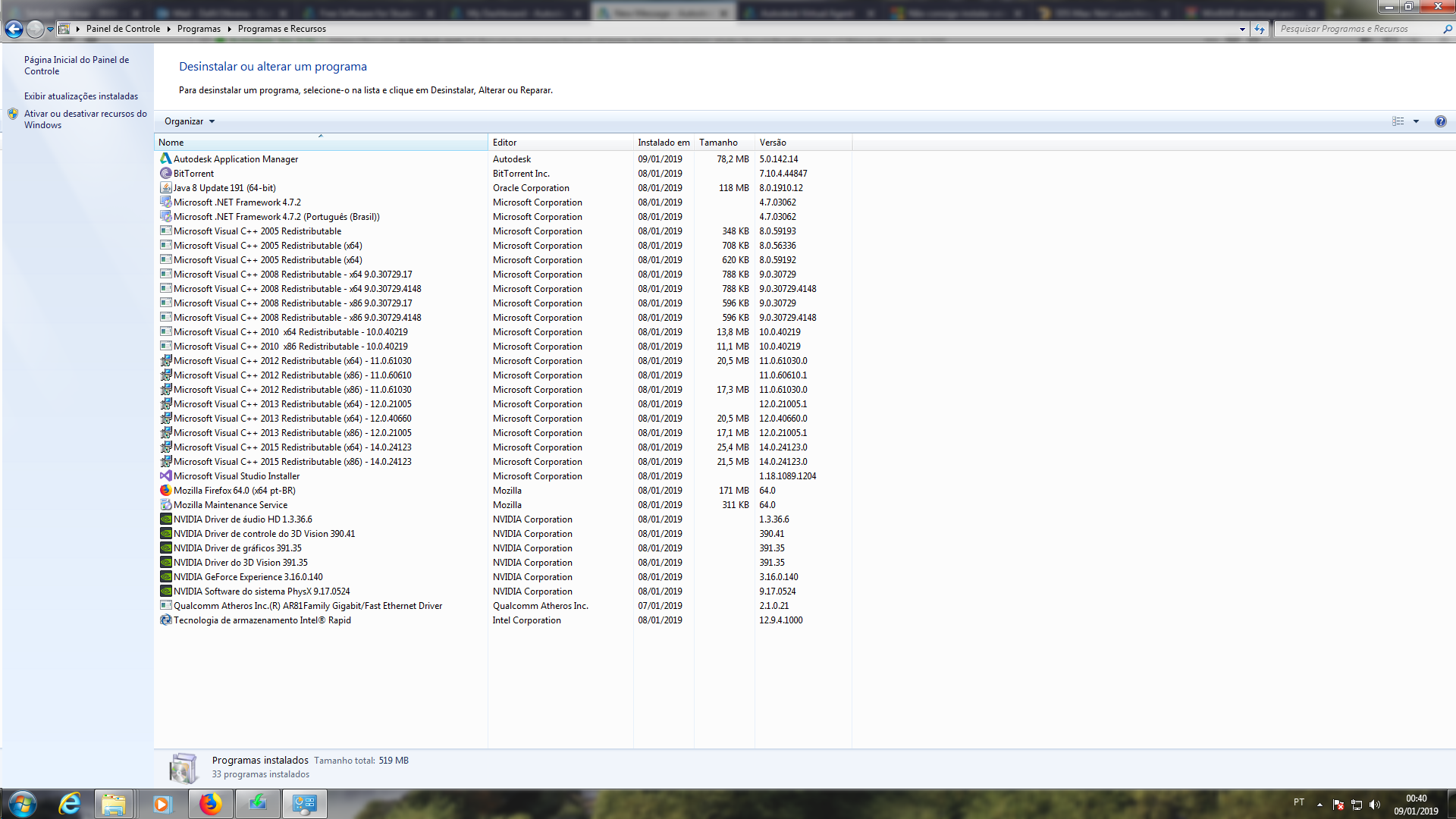Viewport: 1456px width, 819px height.
Task: Open the change view dropdown arrow
Action: [1415, 121]
